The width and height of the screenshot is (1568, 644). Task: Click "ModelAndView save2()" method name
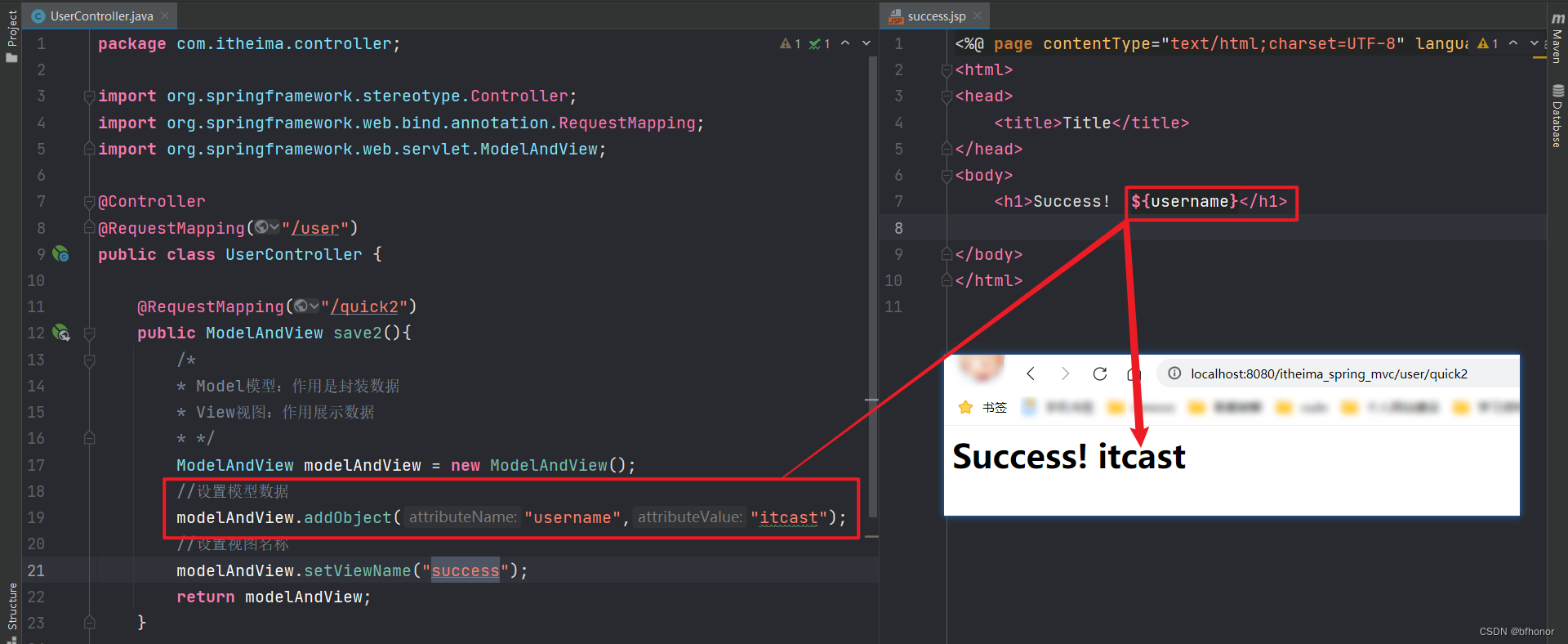358,333
